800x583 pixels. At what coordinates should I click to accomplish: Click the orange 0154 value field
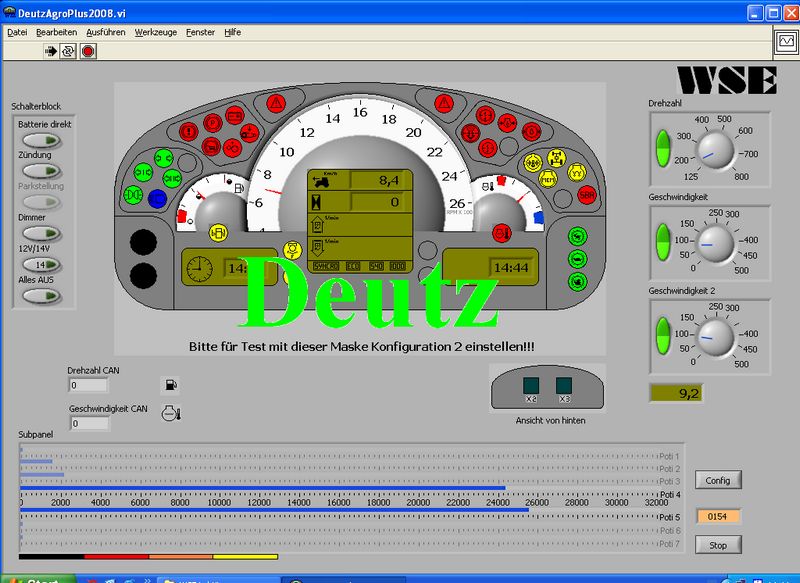(x=717, y=516)
